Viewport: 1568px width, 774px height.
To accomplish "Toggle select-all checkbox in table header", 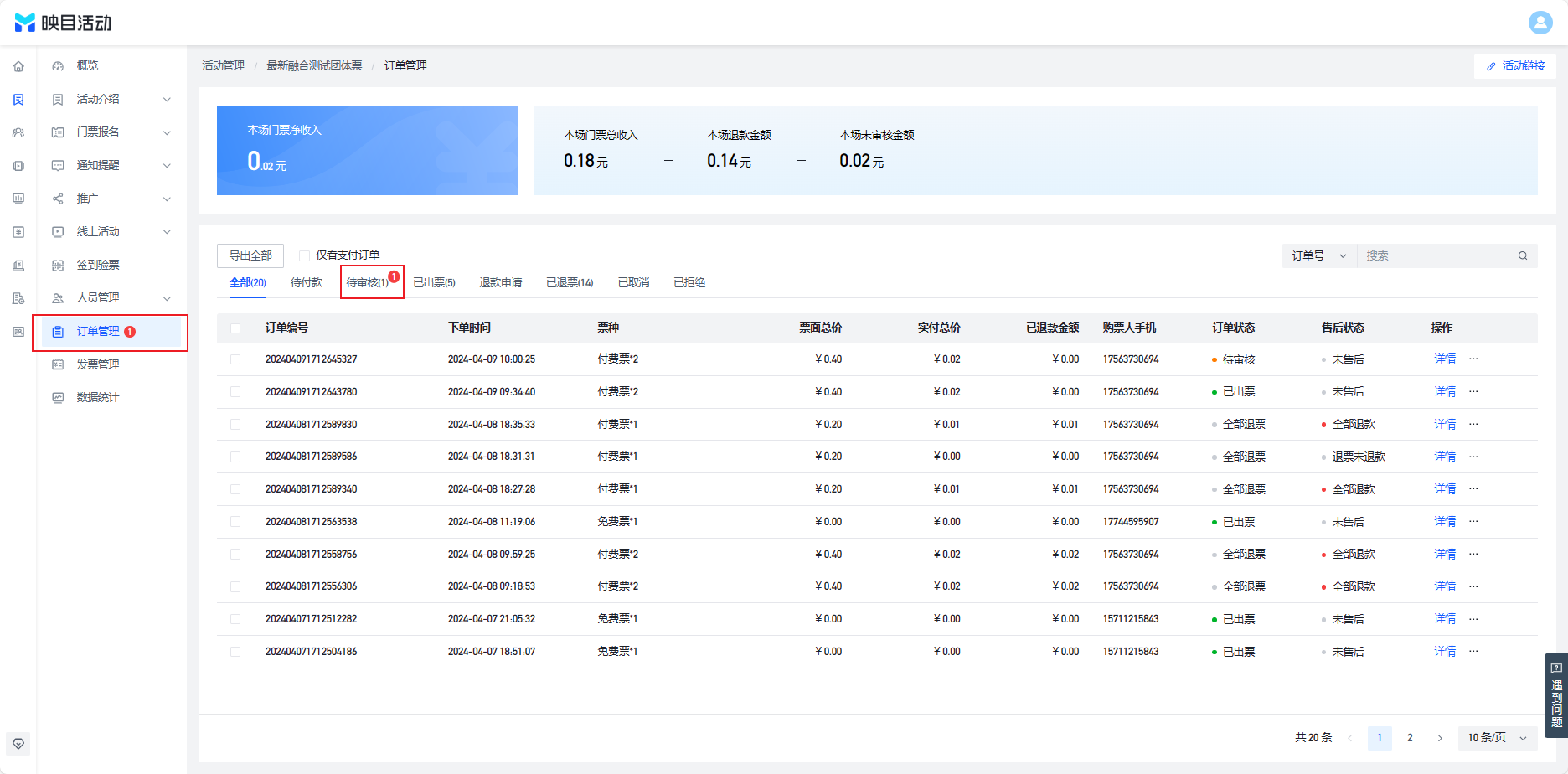I will point(235,328).
